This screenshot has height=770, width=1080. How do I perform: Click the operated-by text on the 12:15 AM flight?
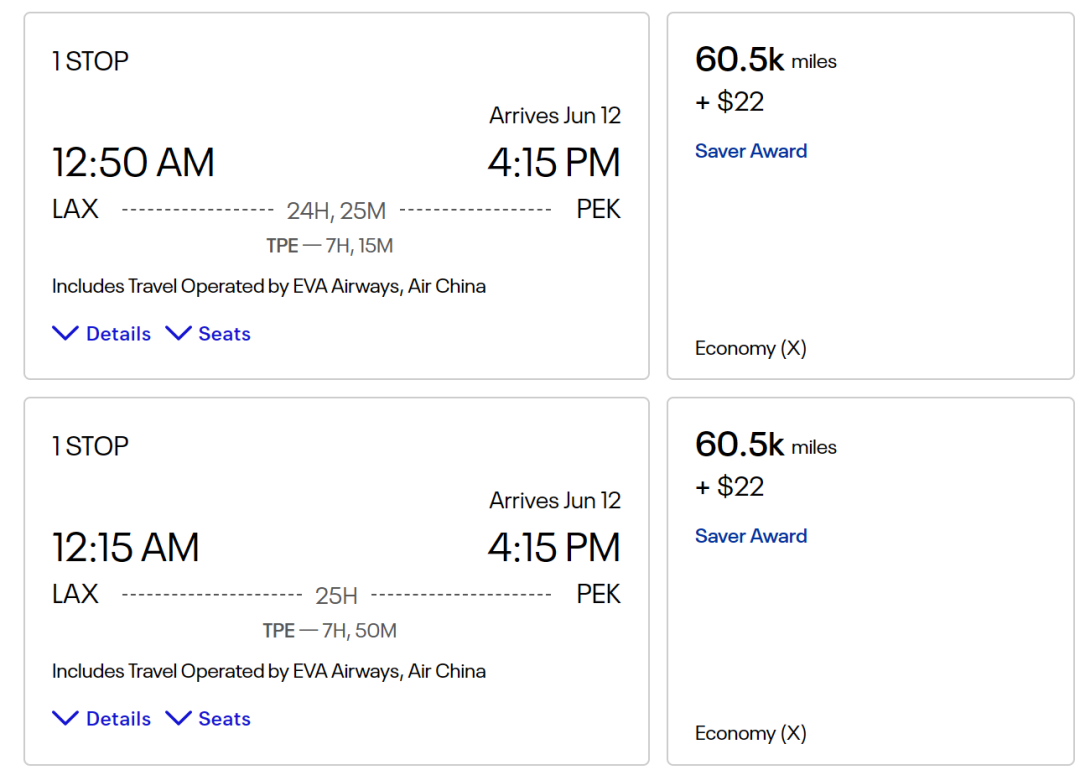pyautogui.click(x=269, y=671)
